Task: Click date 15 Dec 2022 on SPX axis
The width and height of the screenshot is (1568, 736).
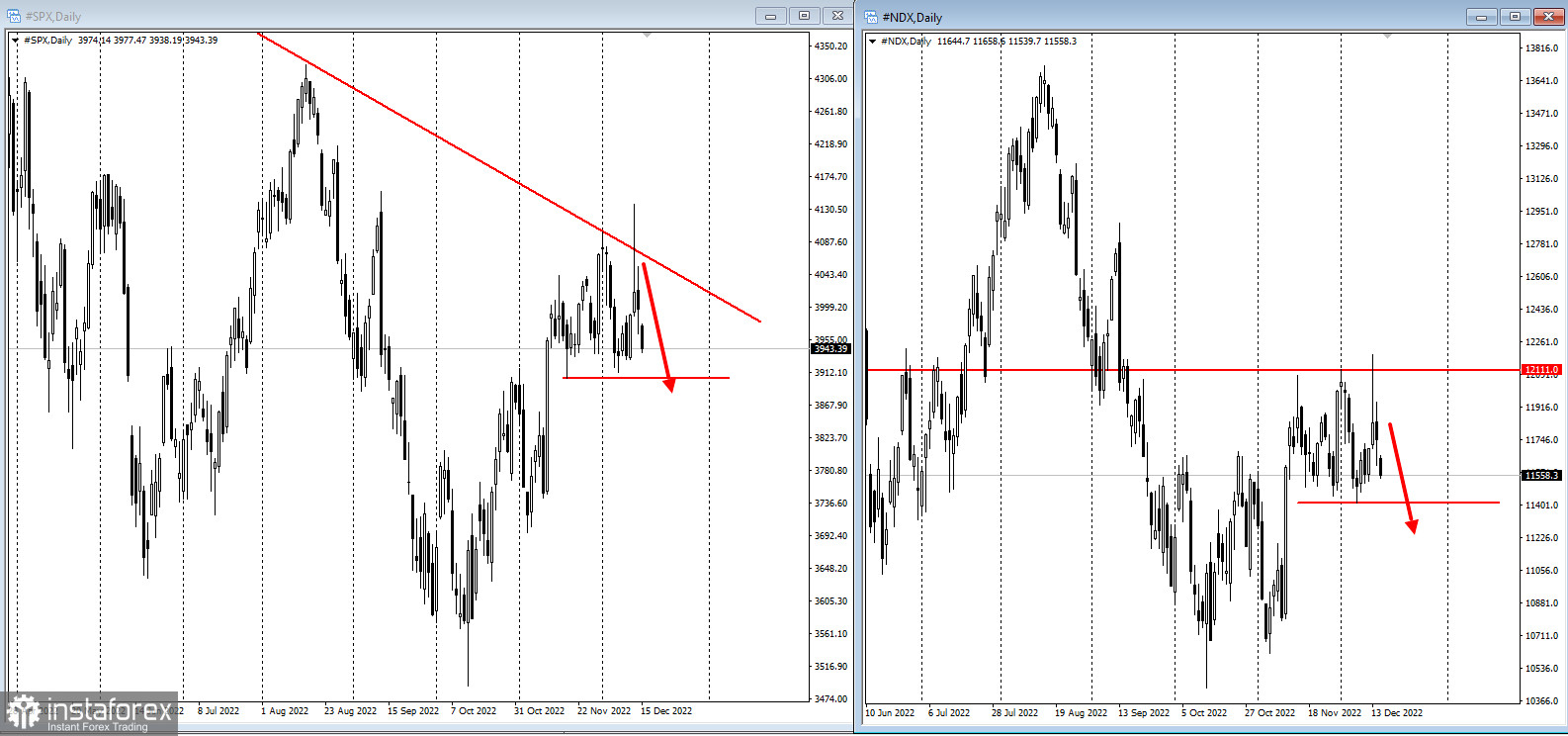Action: (666, 711)
